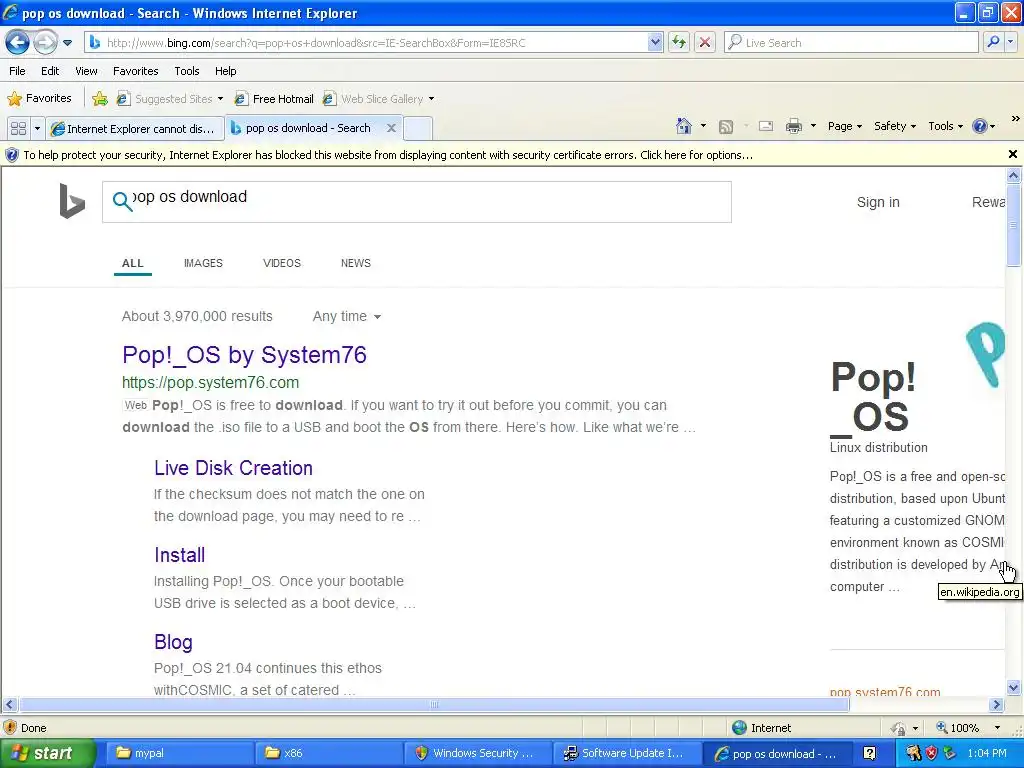This screenshot has height=768, width=1024.
Task: Click the Live Search magnifier button
Action: point(993,43)
